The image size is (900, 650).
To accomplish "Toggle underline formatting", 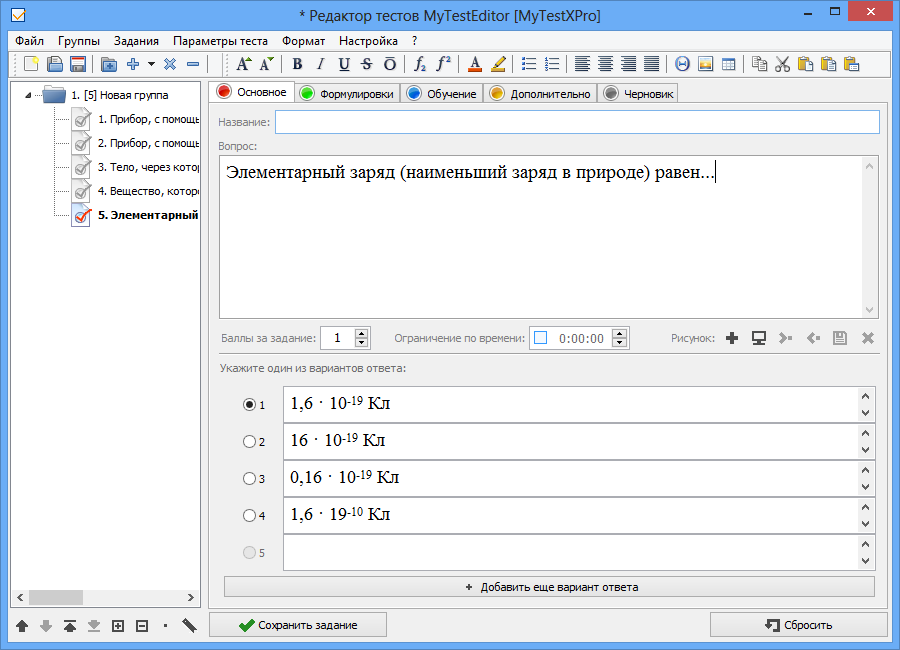I will pos(344,64).
